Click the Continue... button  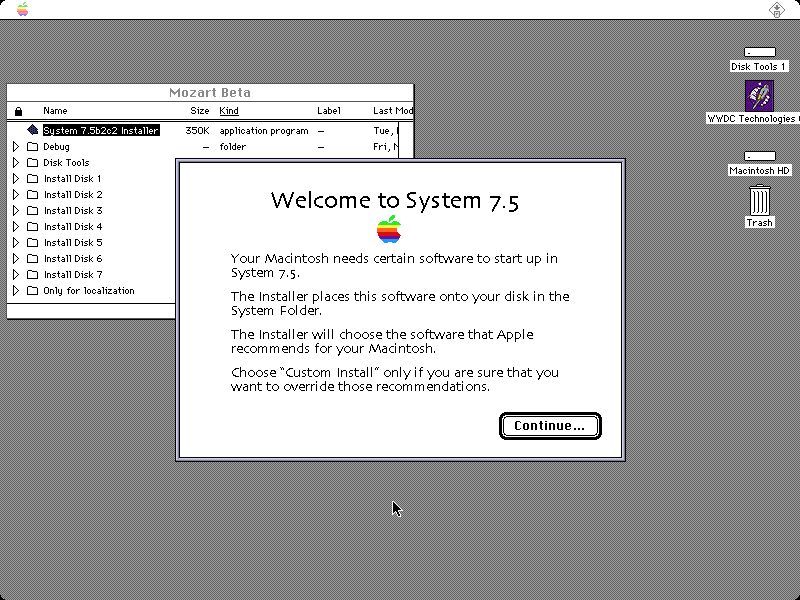[x=550, y=426]
